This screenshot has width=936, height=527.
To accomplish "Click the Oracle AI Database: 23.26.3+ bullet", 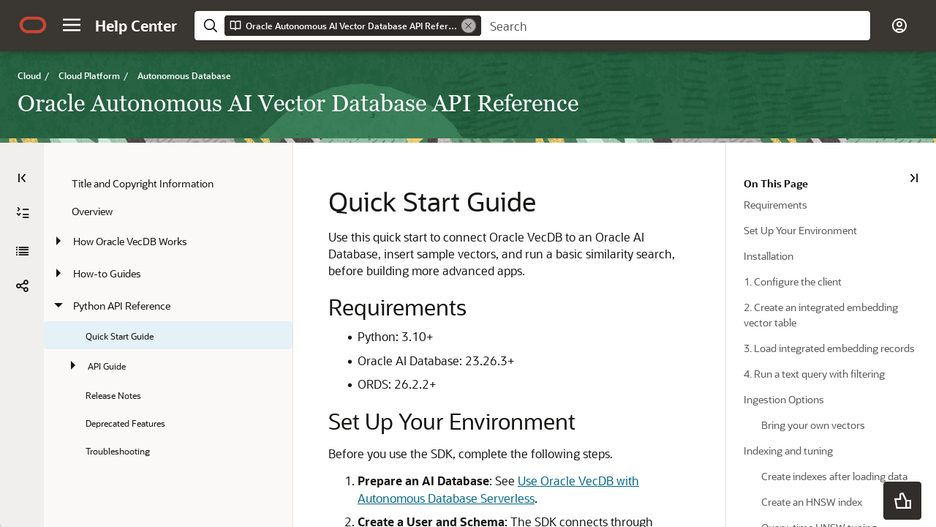I will tap(435, 361).
